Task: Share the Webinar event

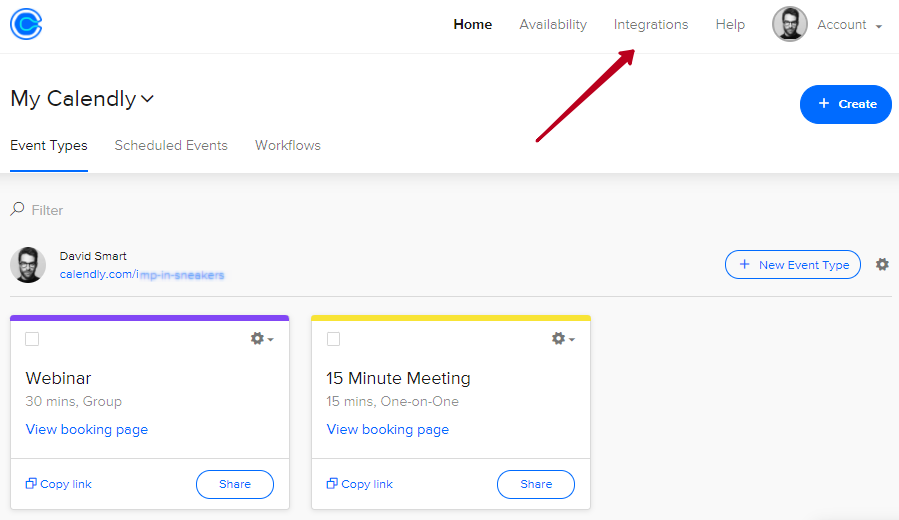Action: click(234, 484)
